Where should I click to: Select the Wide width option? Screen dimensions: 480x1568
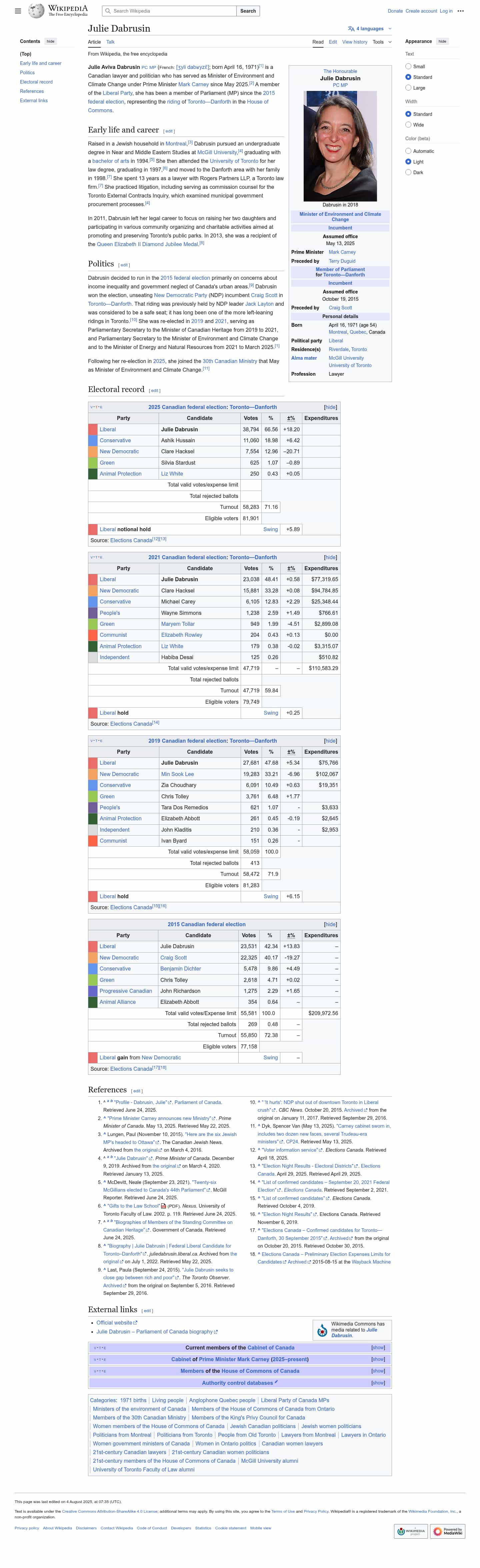click(408, 125)
